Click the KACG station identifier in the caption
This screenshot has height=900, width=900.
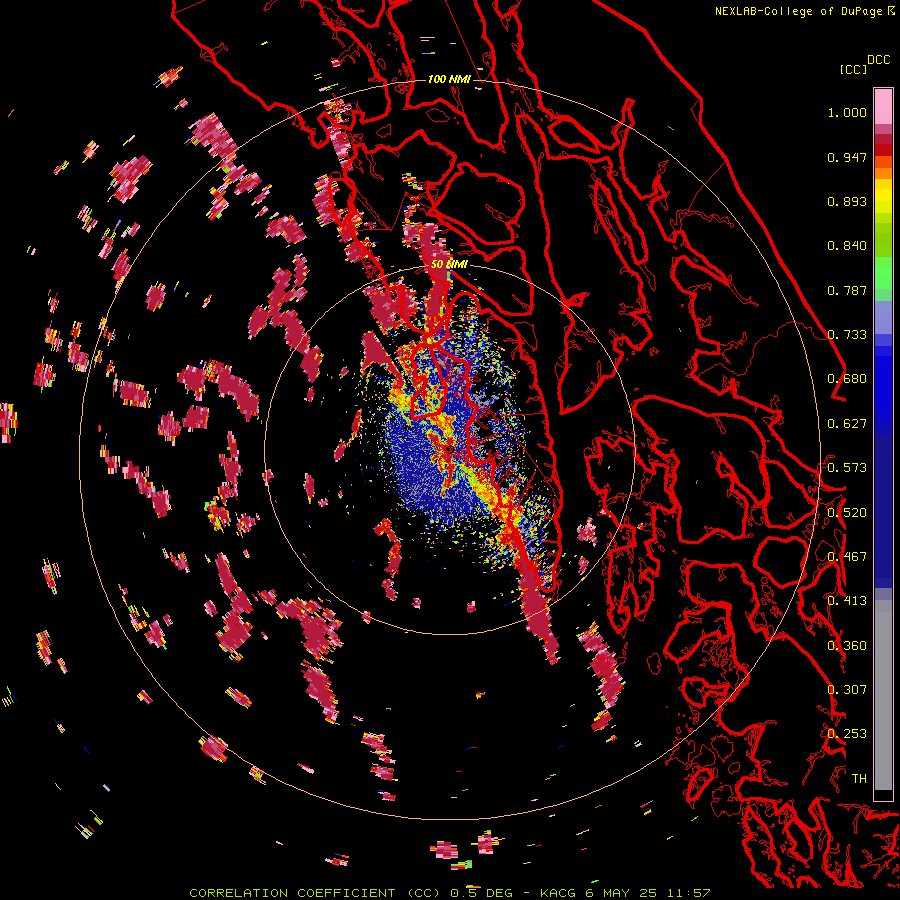point(558,893)
